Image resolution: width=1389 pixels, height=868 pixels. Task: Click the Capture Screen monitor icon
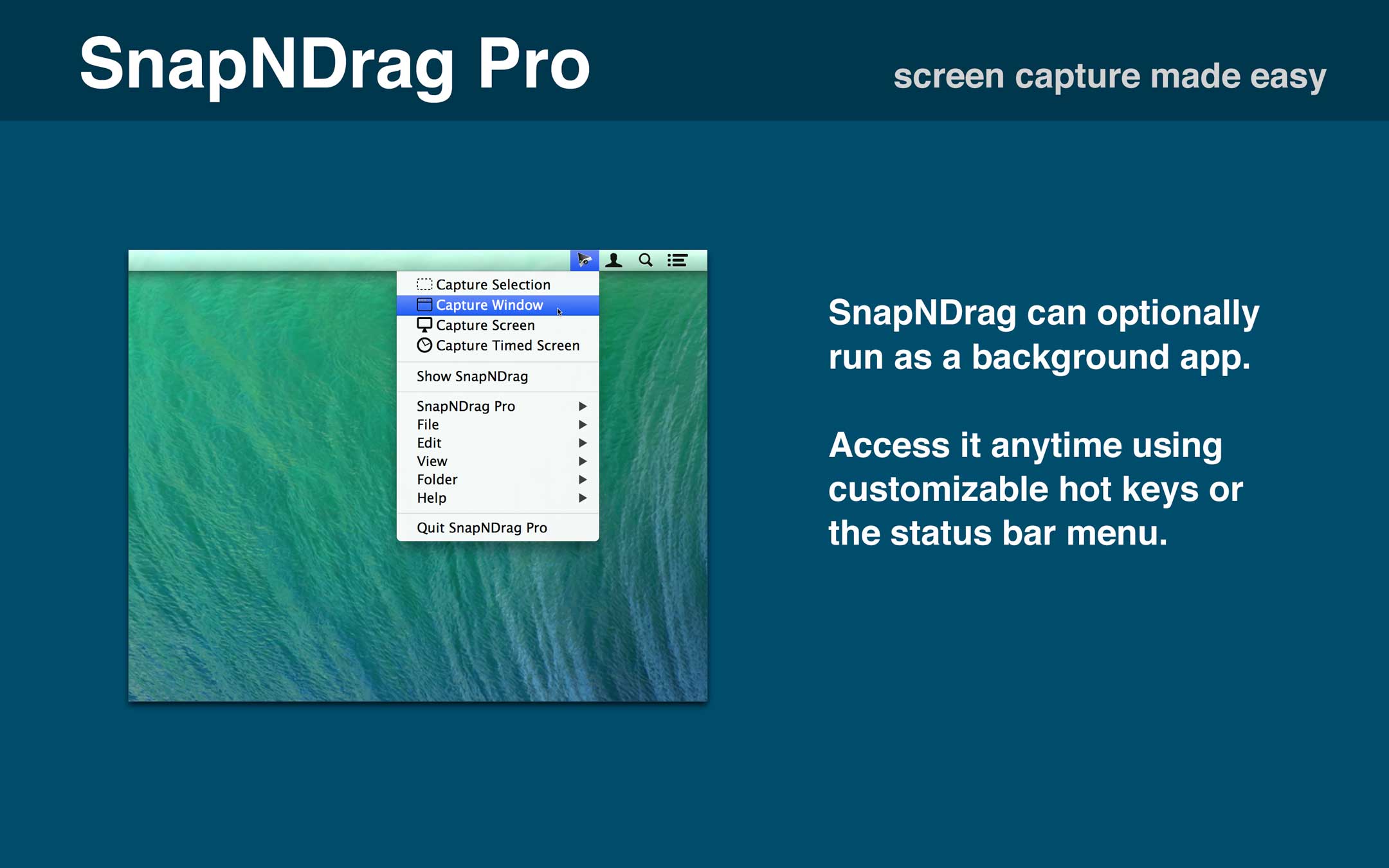[424, 325]
